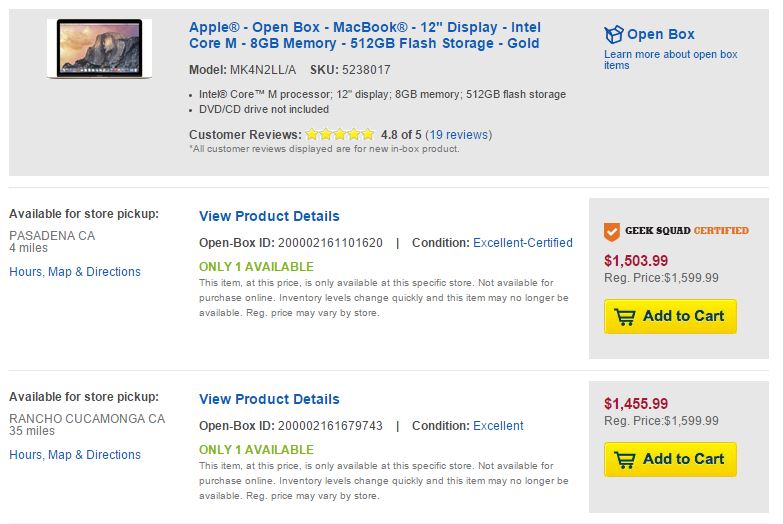Click Learn more about open box items
Image resolution: width=783 pixels, height=524 pixels.
tap(670, 60)
